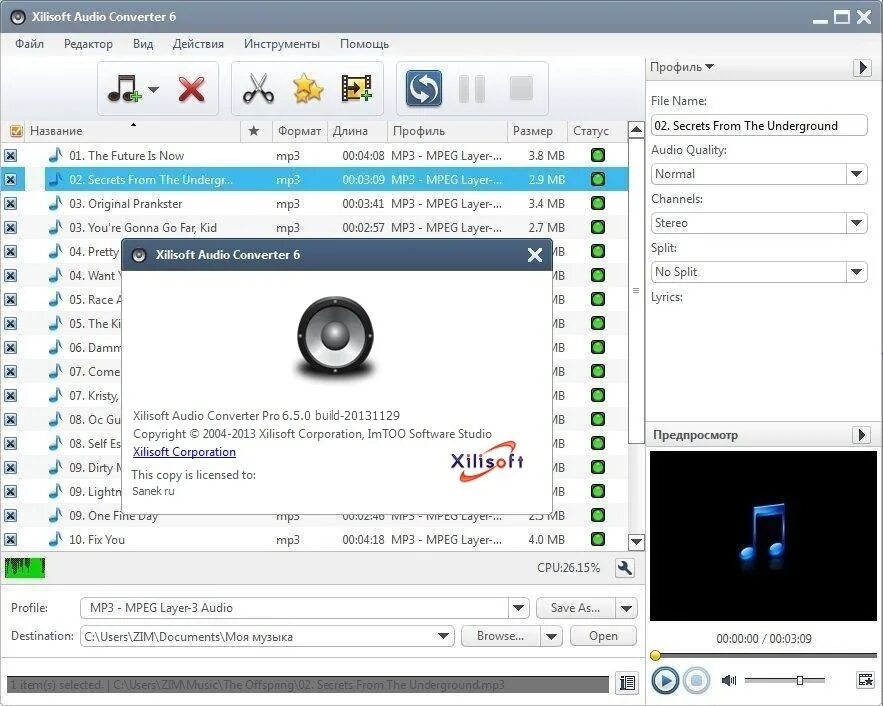Viewport: 883px width, 706px height.
Task: Open the Browse arrow dropdown
Action: point(551,636)
